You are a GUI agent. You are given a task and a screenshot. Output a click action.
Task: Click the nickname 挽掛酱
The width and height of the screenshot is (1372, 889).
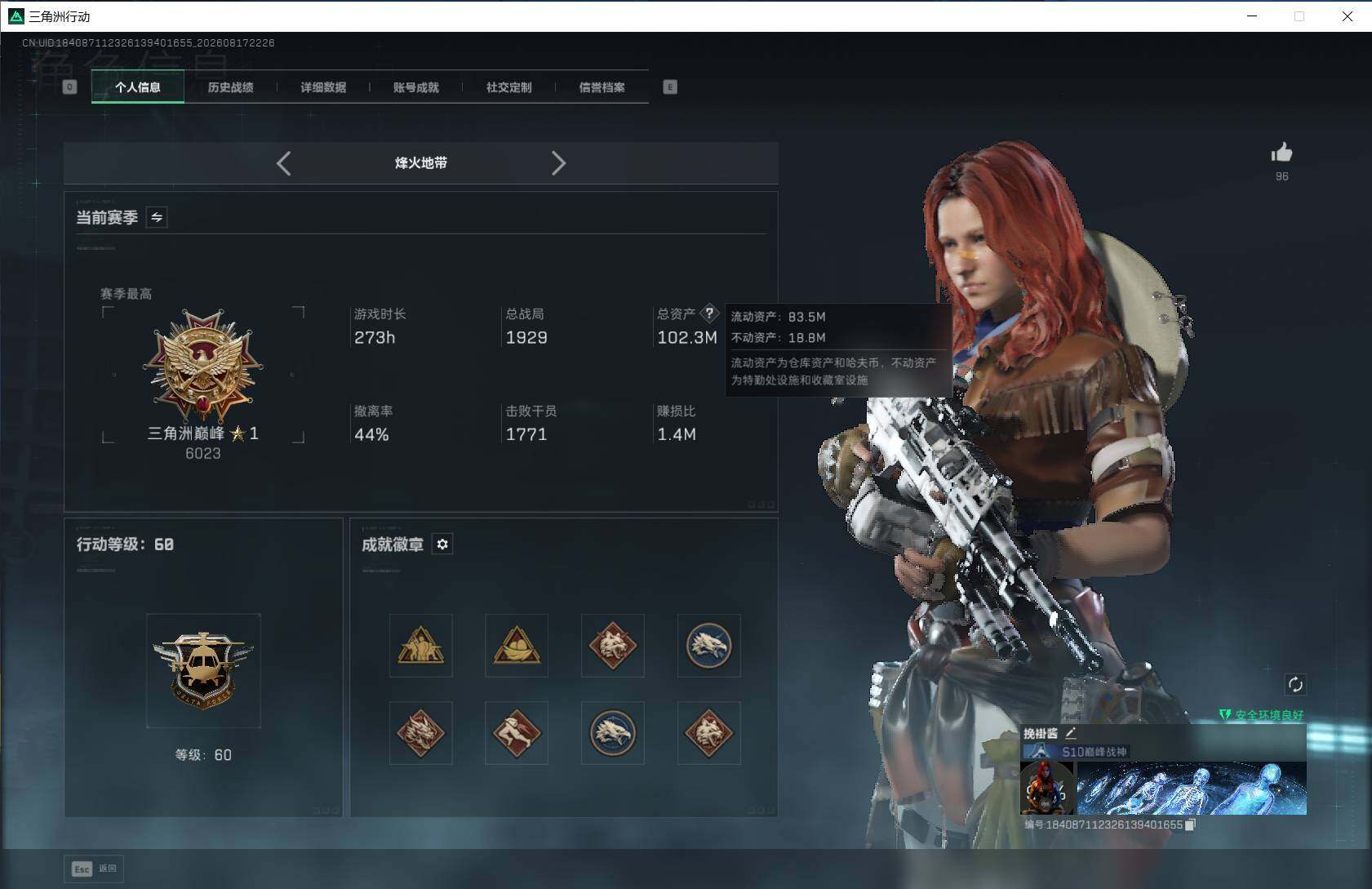[x=1041, y=734]
